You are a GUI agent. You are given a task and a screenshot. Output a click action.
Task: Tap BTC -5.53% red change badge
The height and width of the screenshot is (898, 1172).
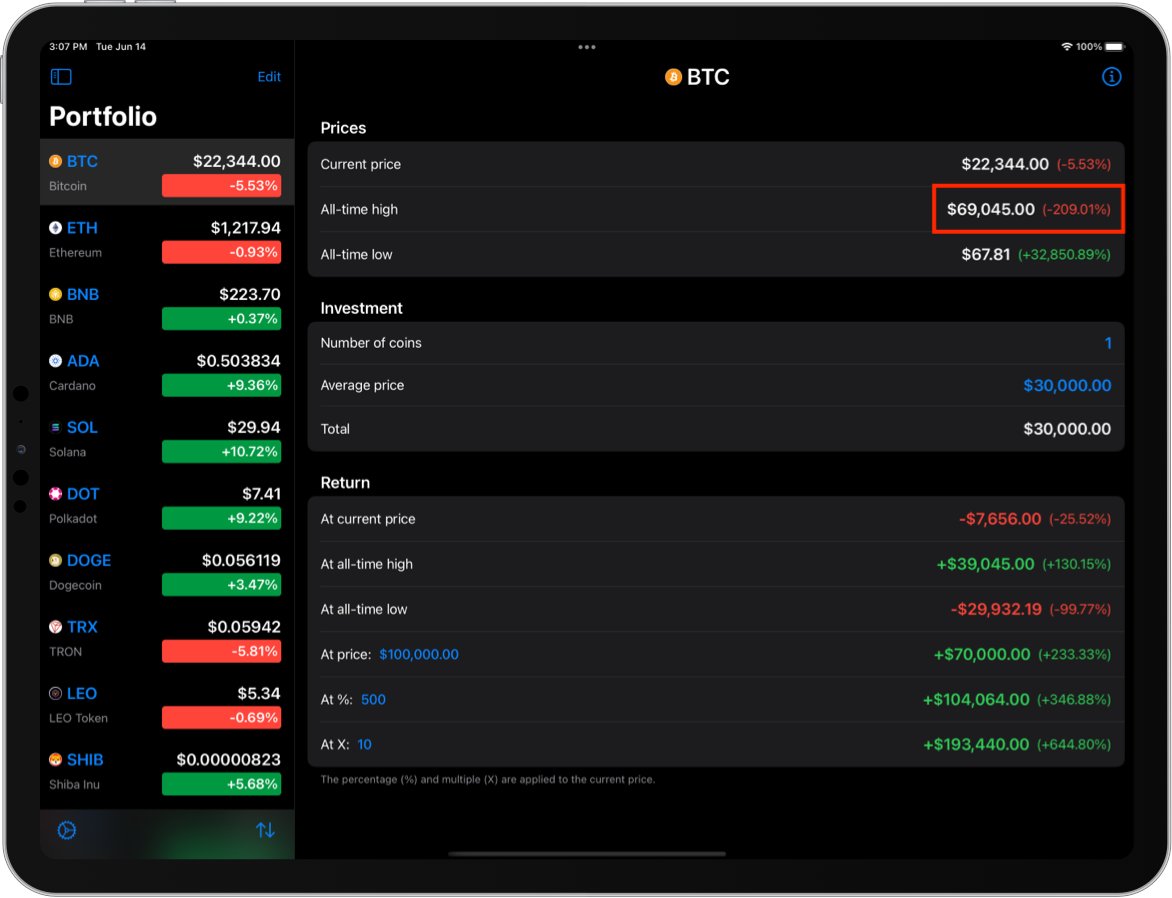(x=221, y=185)
